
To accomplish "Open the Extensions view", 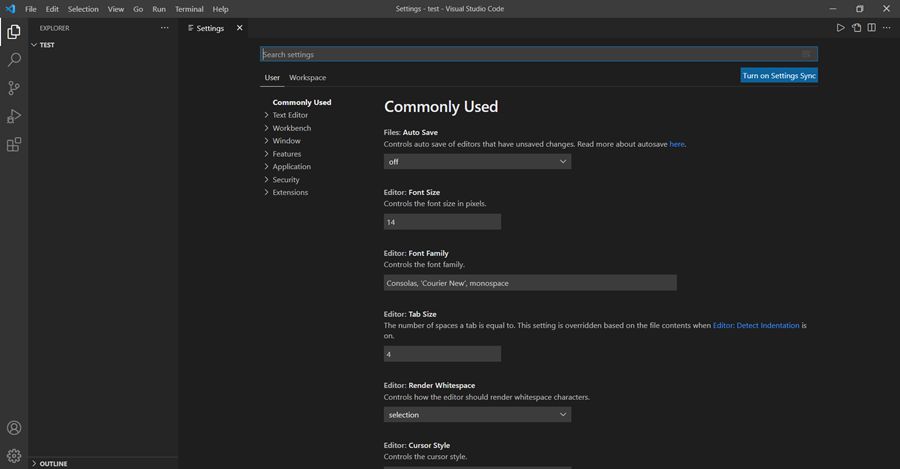I will click(14, 144).
